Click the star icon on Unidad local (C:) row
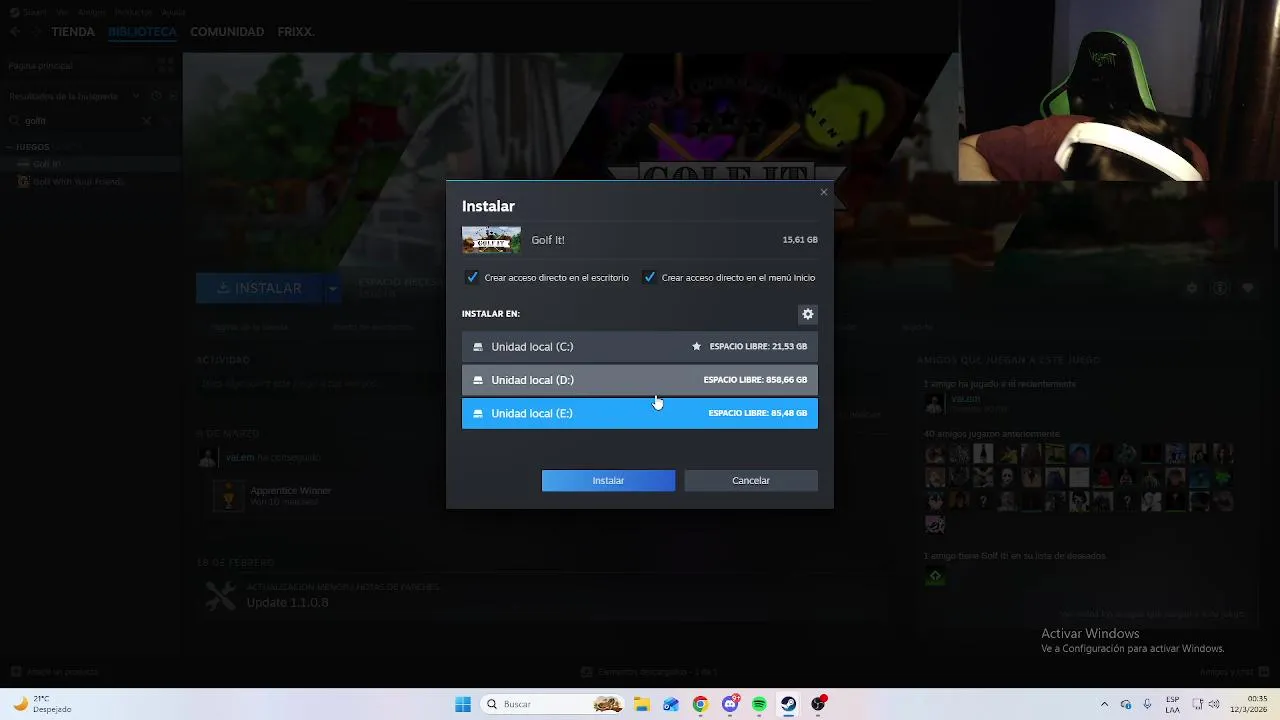The width and height of the screenshot is (1280, 720). tap(697, 347)
